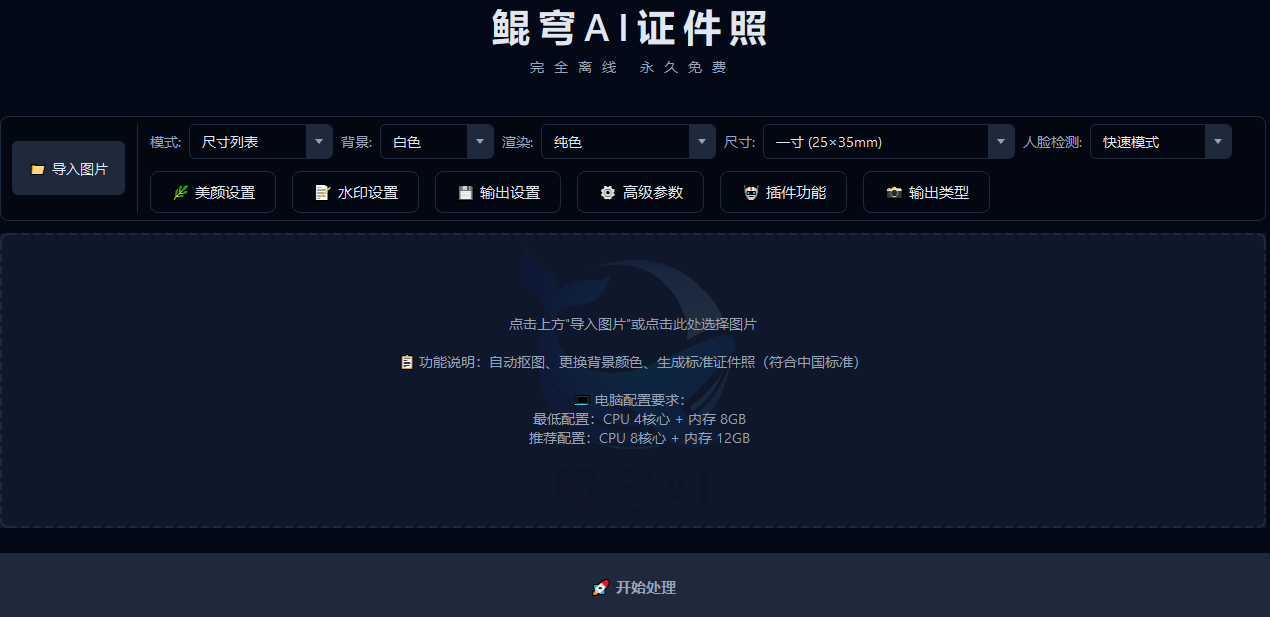Open the 渲染 dropdown showing 纯色
The height and width of the screenshot is (617, 1270).
[x=628, y=142]
